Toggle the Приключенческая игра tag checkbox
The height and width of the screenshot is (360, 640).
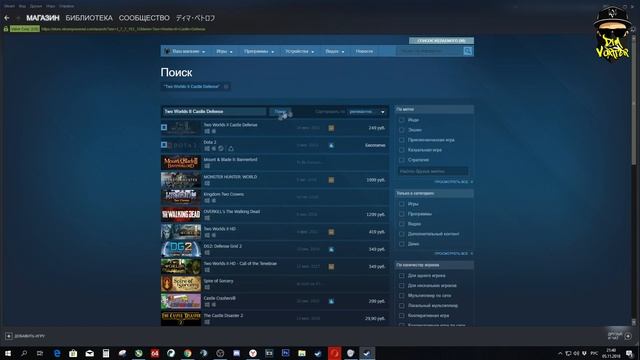coord(402,140)
